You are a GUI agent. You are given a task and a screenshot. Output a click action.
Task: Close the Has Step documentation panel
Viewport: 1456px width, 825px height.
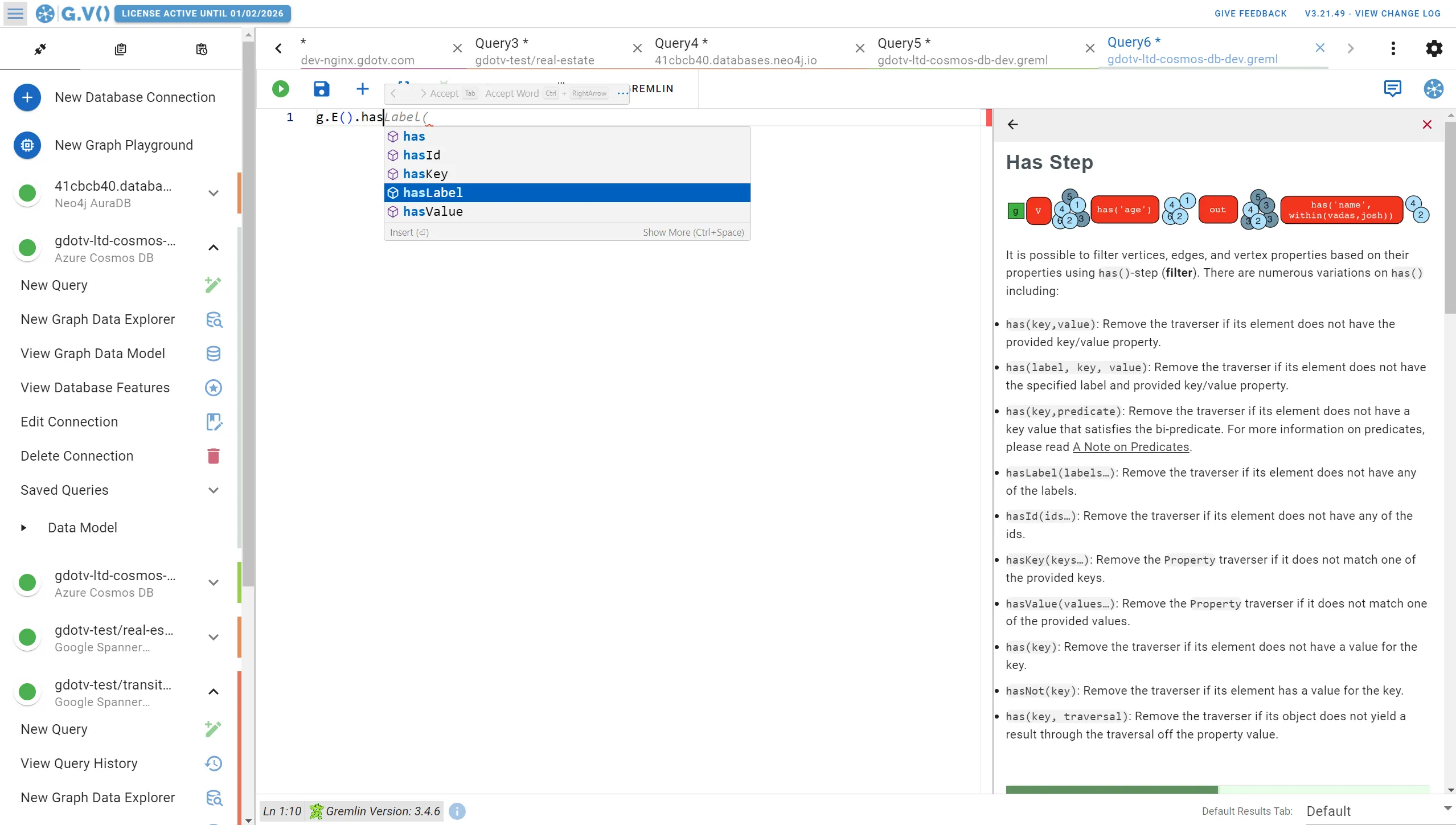pyautogui.click(x=1426, y=125)
